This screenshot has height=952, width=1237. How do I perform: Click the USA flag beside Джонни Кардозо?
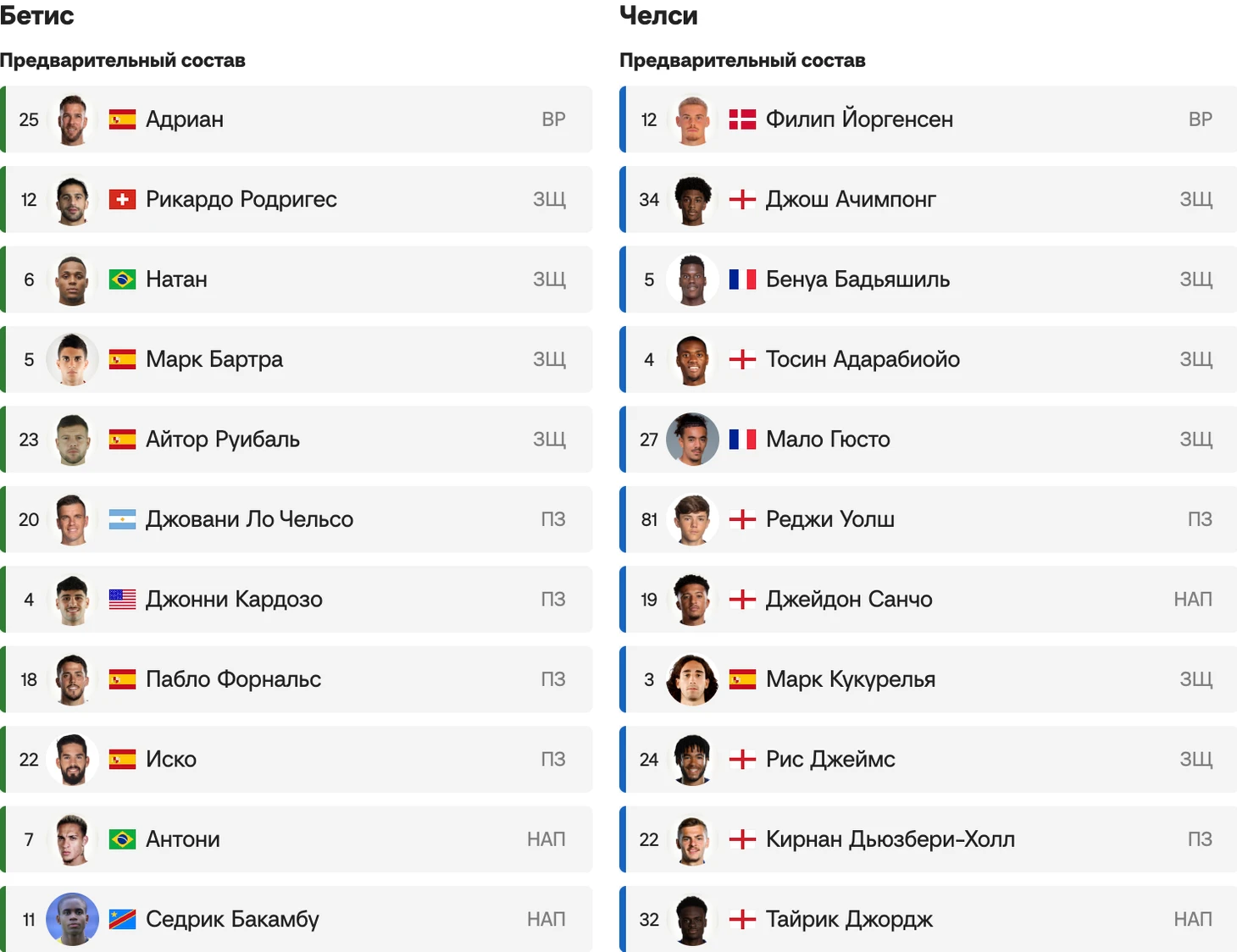(x=122, y=600)
